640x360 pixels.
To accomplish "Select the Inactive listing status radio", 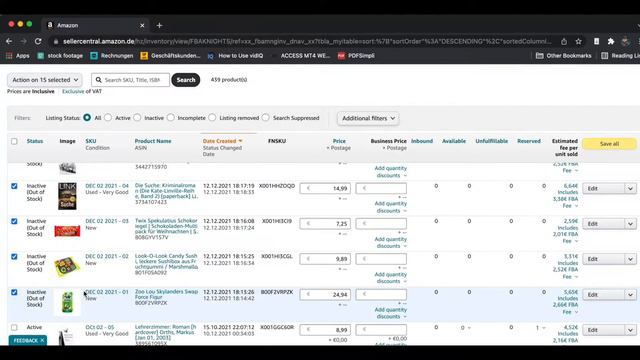I will 137,118.
